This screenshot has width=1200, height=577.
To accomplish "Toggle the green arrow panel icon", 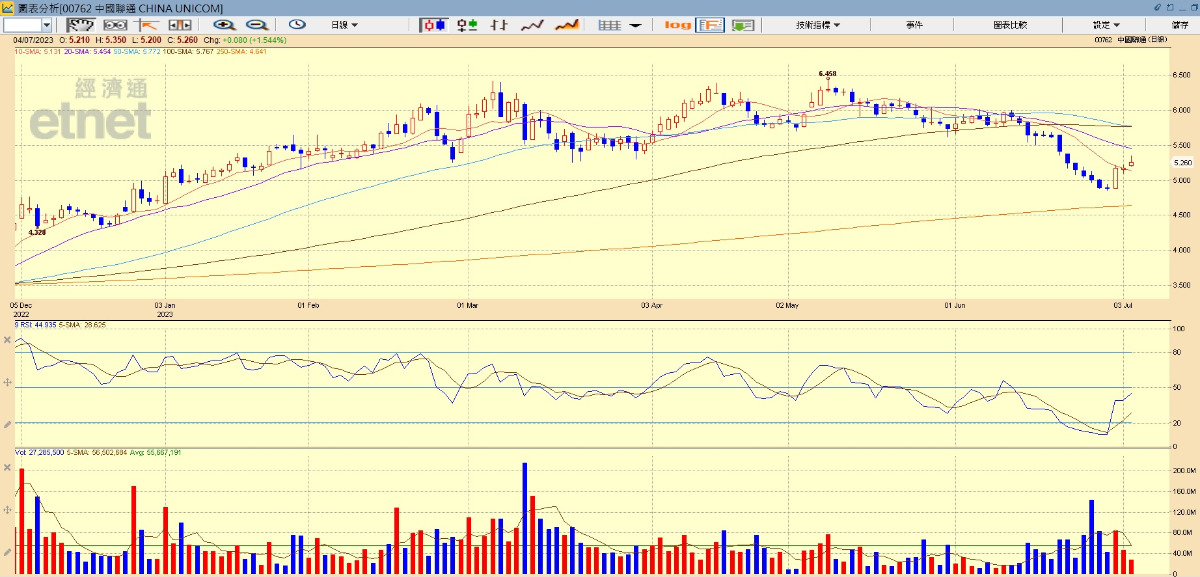I will click(x=742, y=24).
